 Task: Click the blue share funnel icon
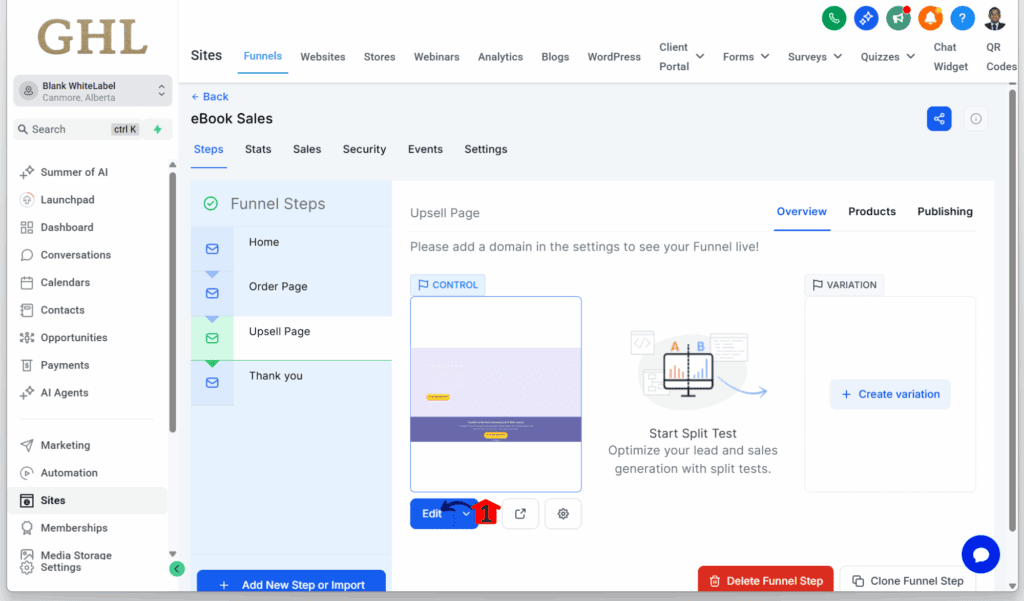coord(939,119)
